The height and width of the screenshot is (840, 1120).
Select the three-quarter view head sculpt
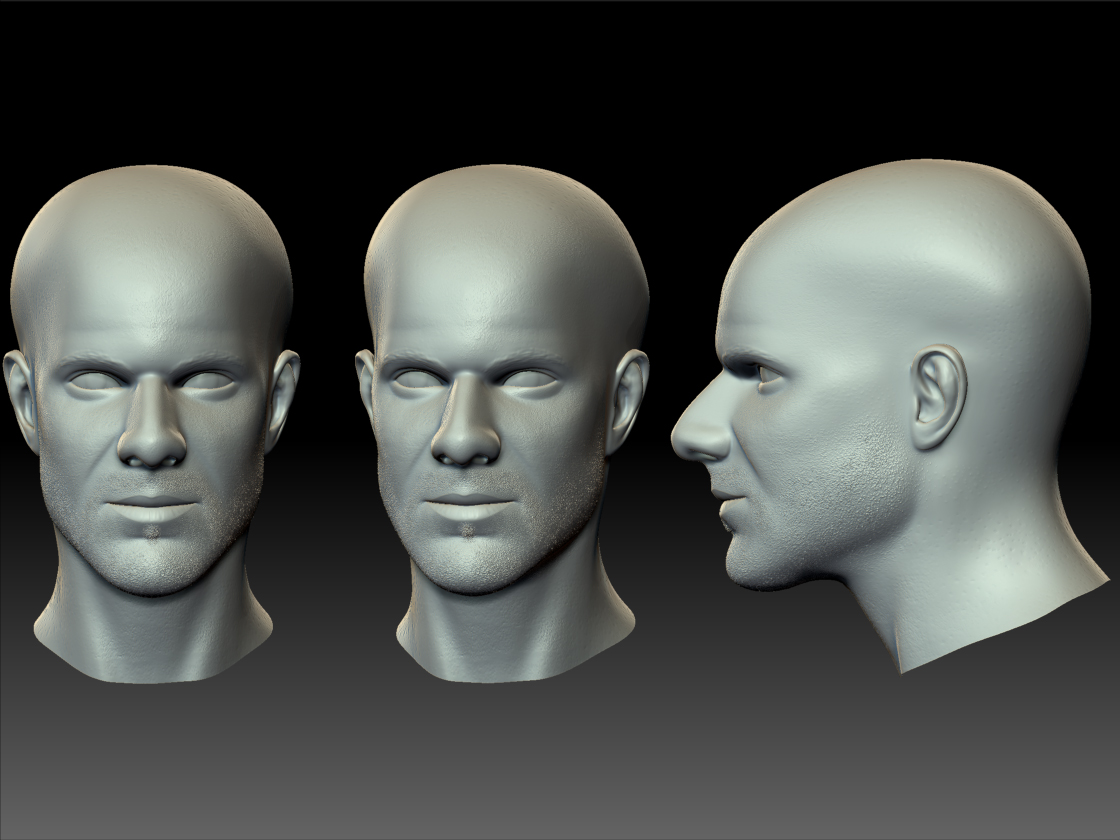(x=502, y=424)
